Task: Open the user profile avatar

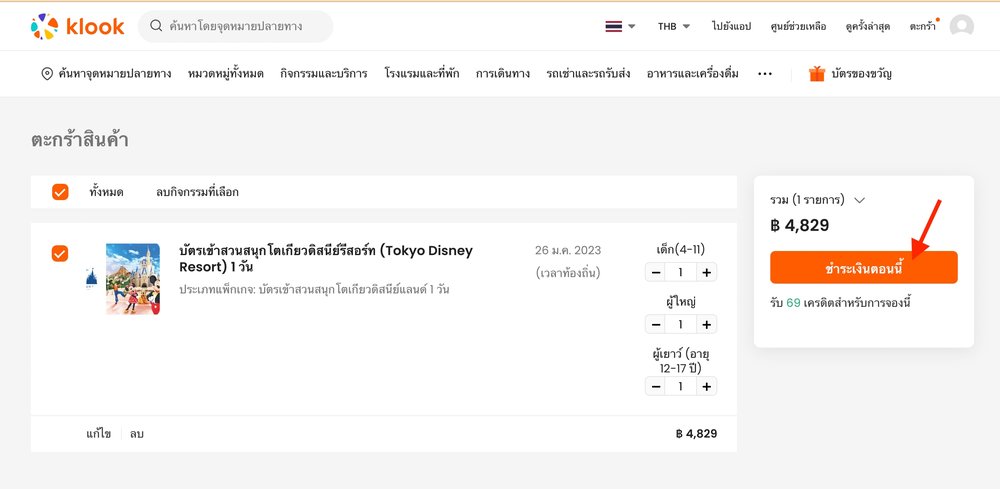Action: [x=961, y=26]
